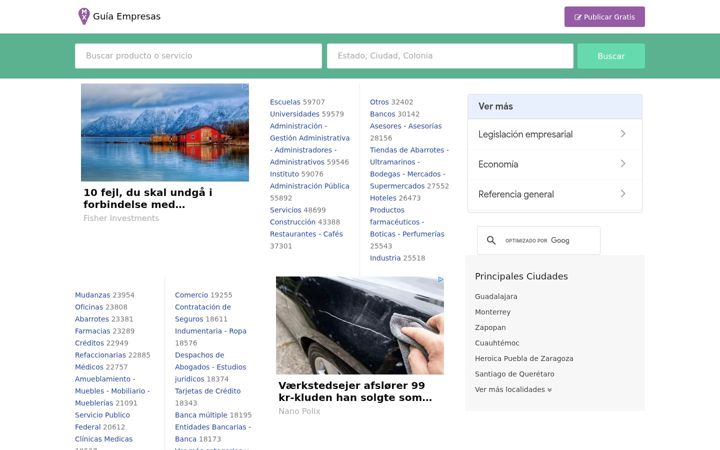Open the car scratch ad image
The image size is (720, 450).
pyautogui.click(x=360, y=325)
